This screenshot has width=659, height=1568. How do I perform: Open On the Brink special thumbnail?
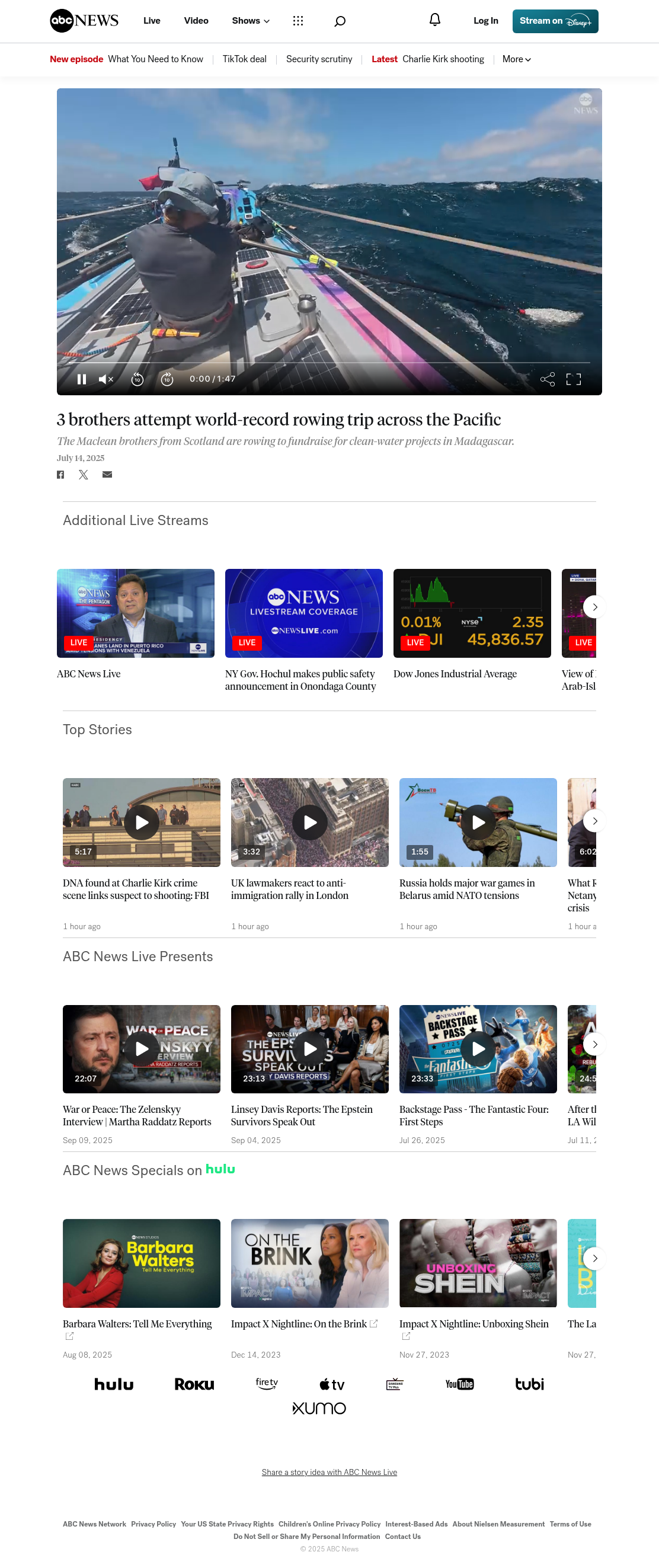(310, 1263)
